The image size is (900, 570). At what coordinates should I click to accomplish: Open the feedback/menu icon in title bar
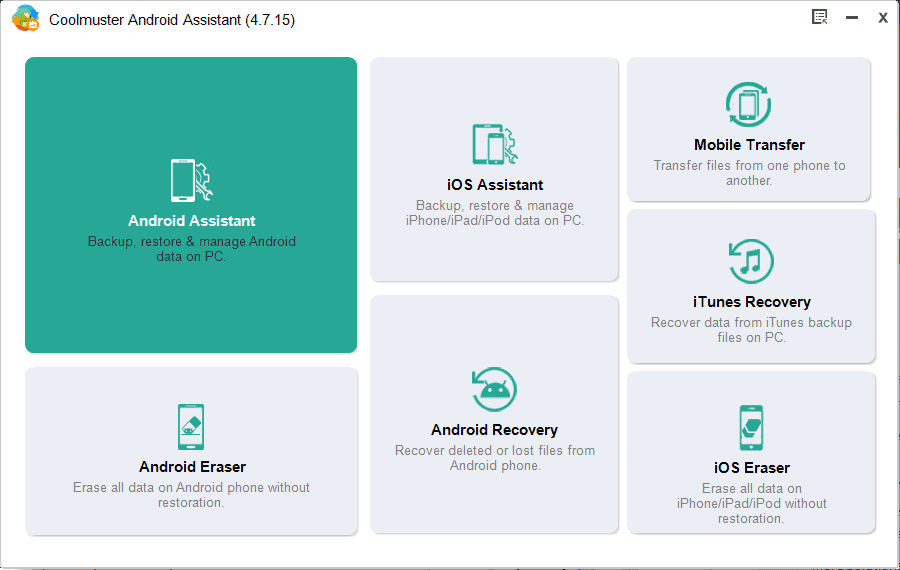pyautogui.click(x=820, y=17)
